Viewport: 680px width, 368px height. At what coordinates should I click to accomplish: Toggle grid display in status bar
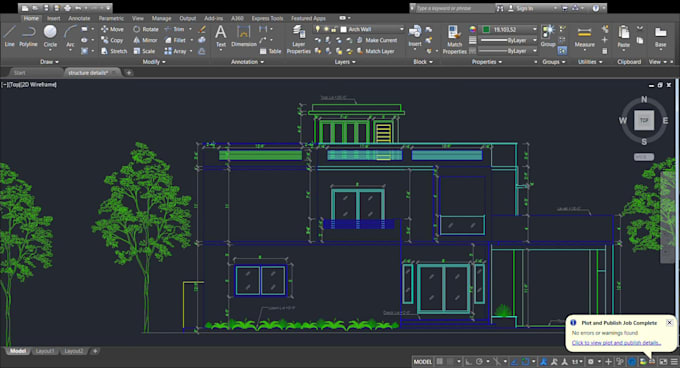pyautogui.click(x=440, y=361)
